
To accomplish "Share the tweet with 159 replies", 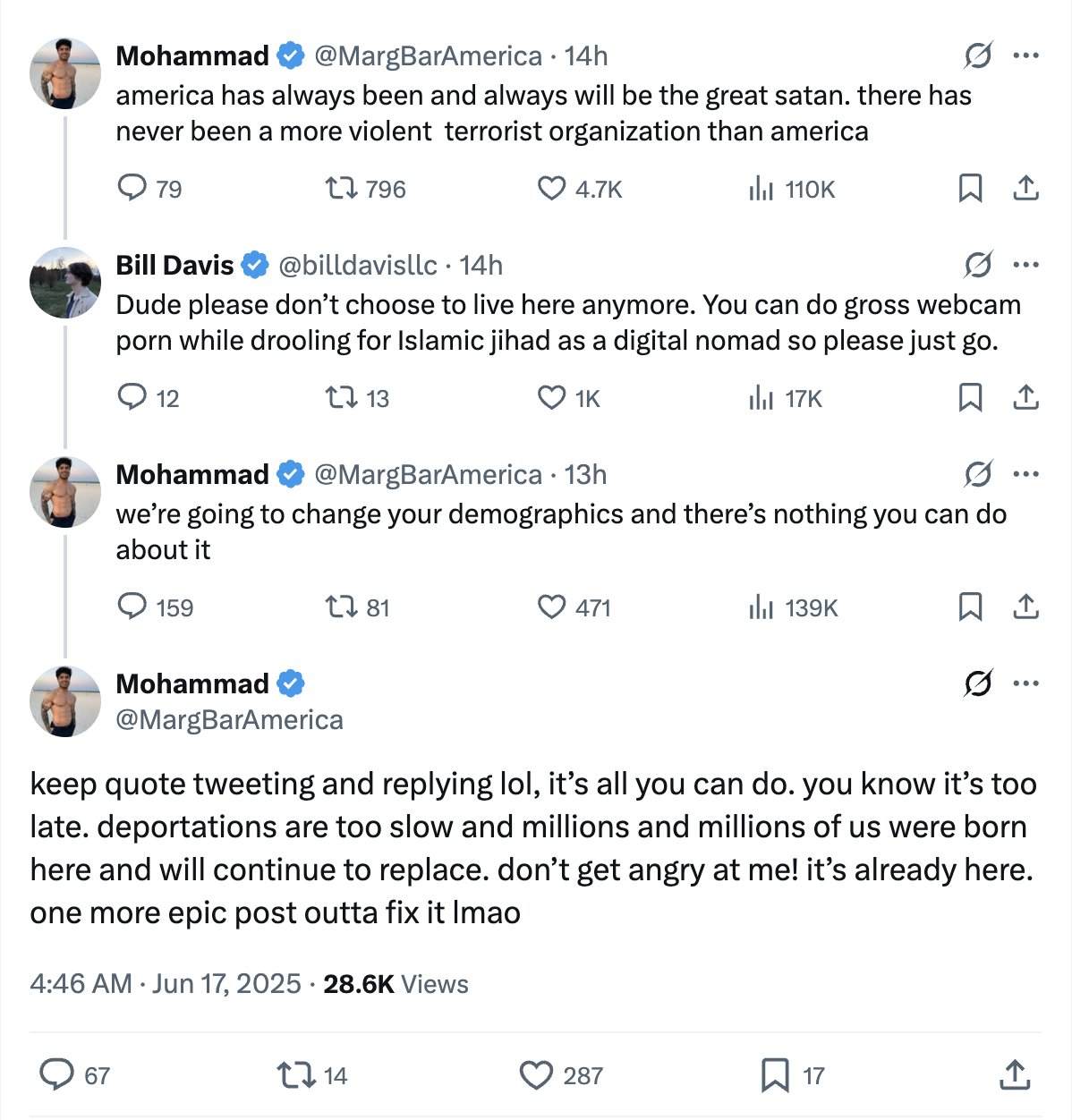I will click(1025, 607).
